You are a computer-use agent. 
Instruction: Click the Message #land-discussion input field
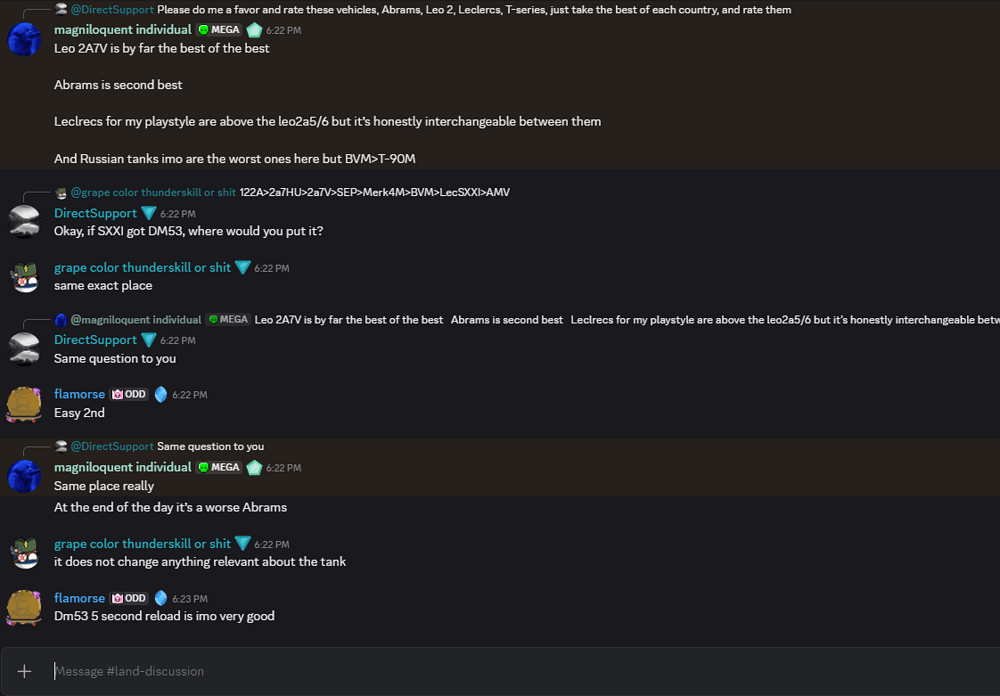point(500,671)
